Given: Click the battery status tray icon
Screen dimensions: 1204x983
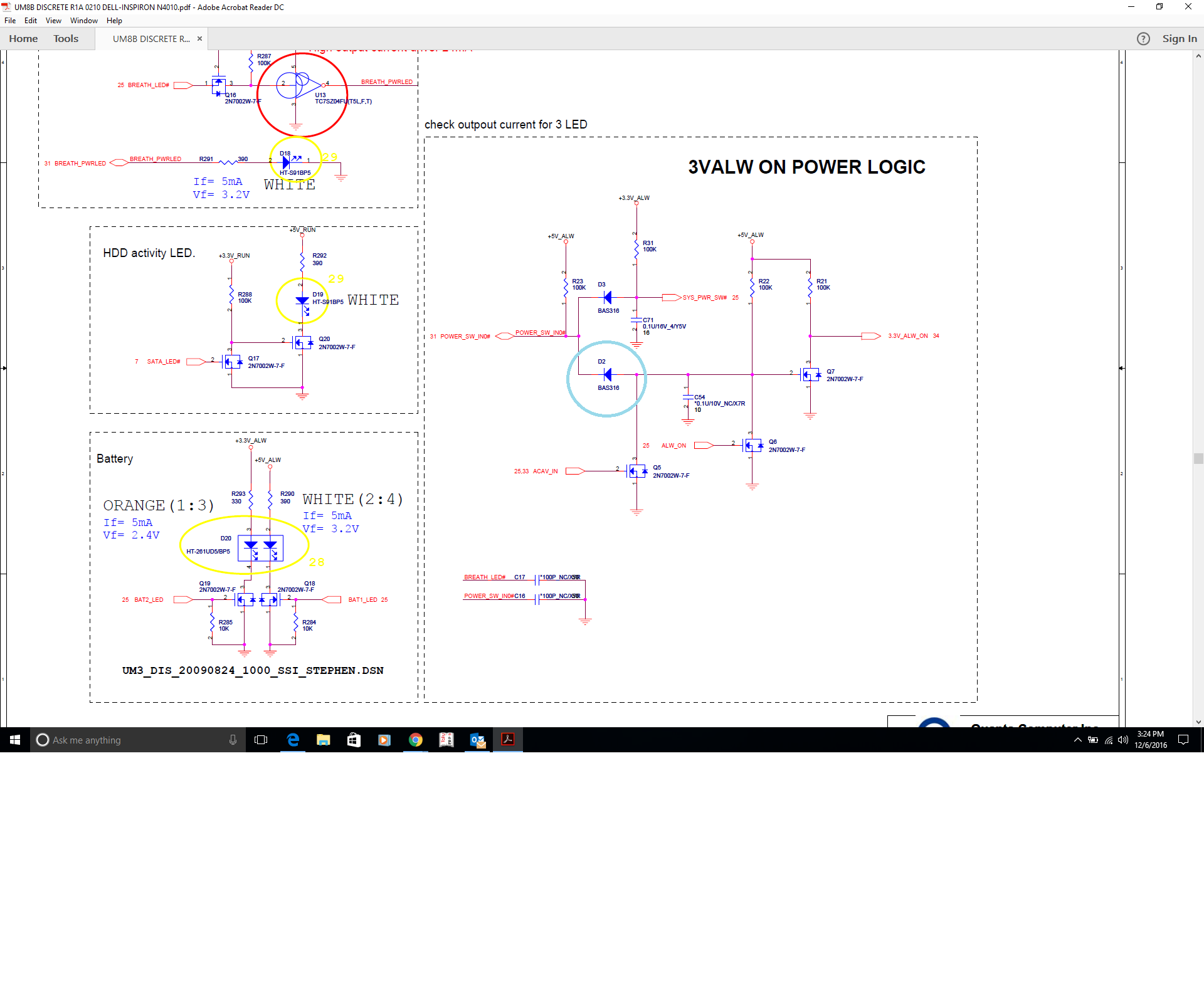Looking at the screenshot, I should [x=1093, y=740].
